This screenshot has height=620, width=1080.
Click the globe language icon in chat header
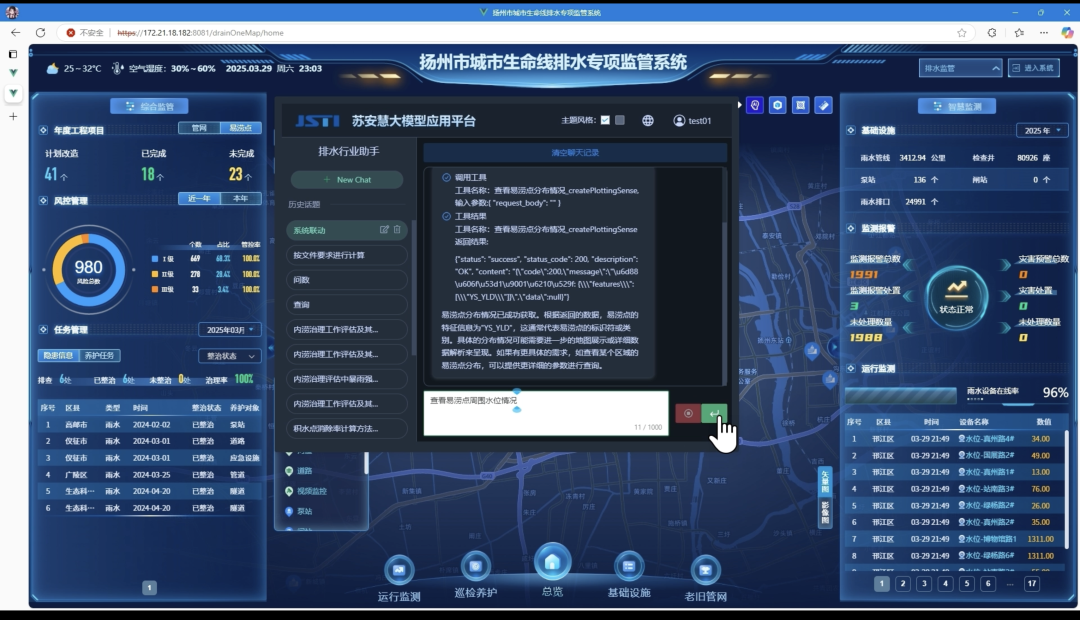point(648,121)
